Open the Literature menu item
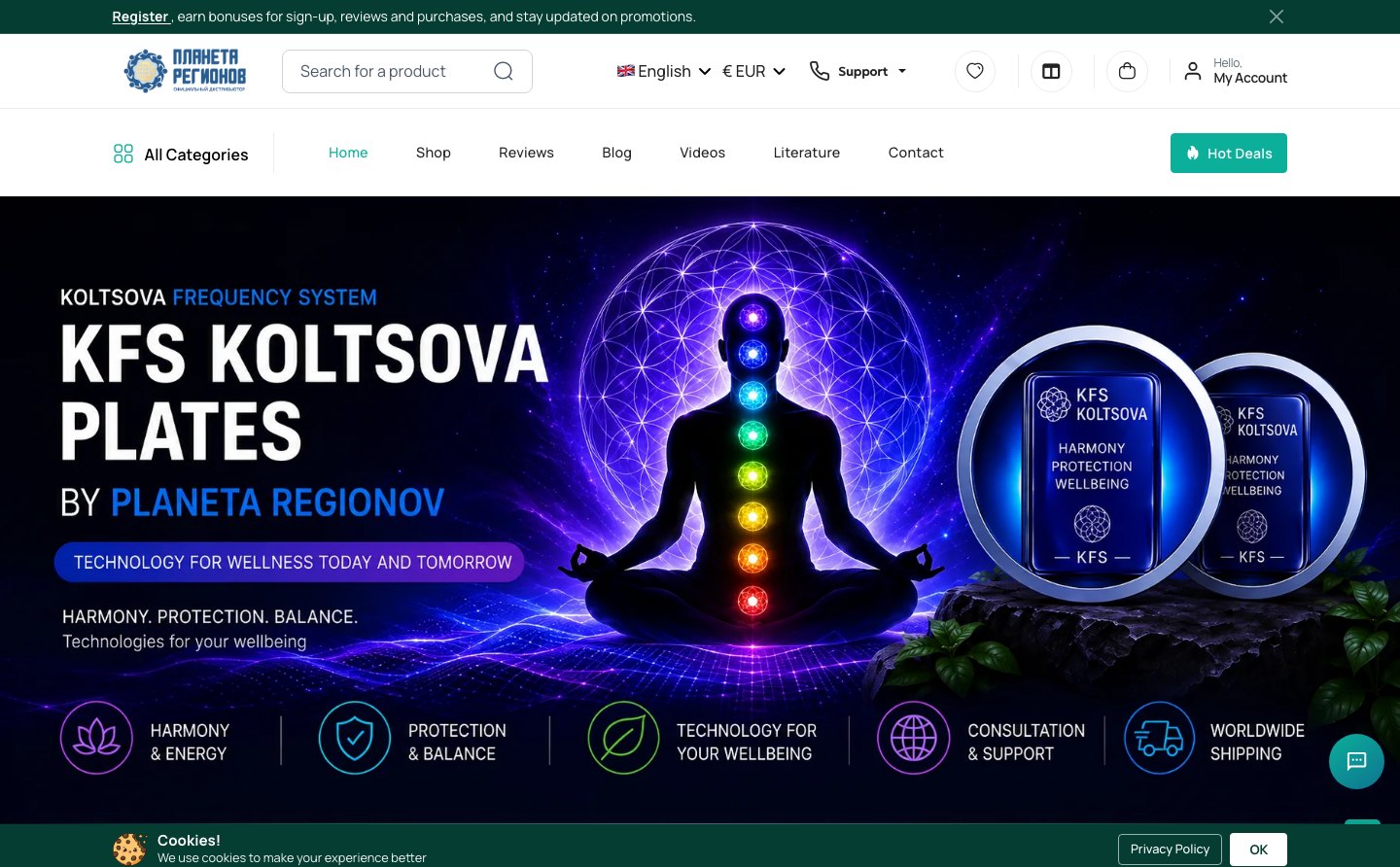Screen dimensions: 1400x867 pos(807,153)
